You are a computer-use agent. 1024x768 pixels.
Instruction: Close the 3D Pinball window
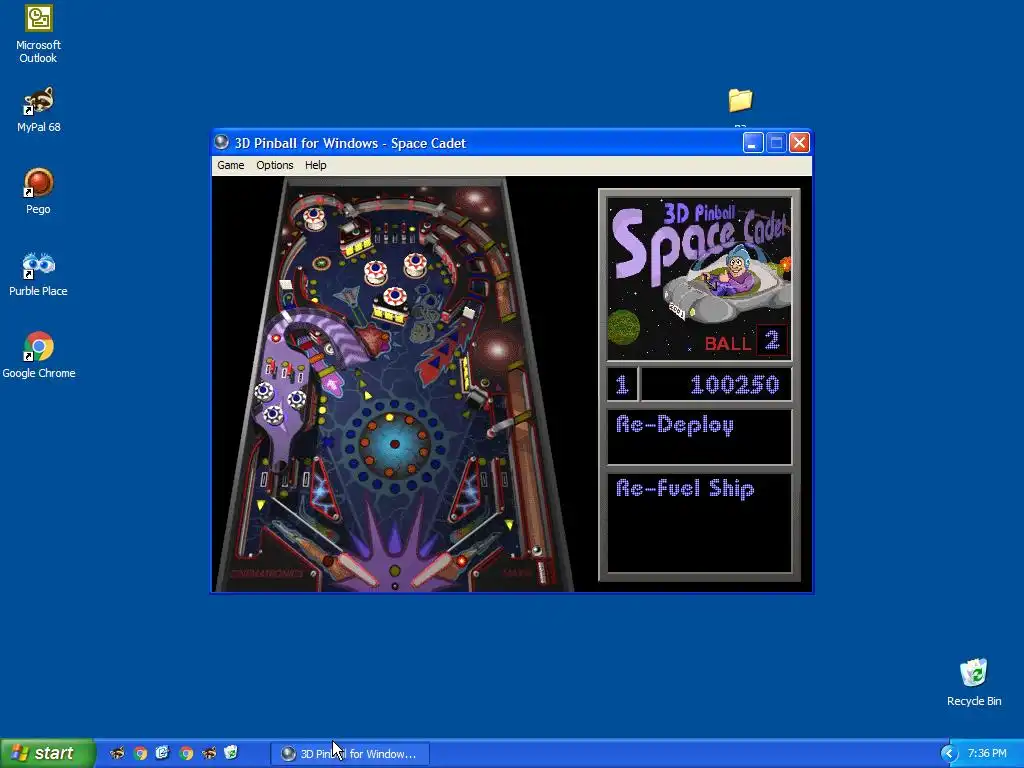pos(799,142)
